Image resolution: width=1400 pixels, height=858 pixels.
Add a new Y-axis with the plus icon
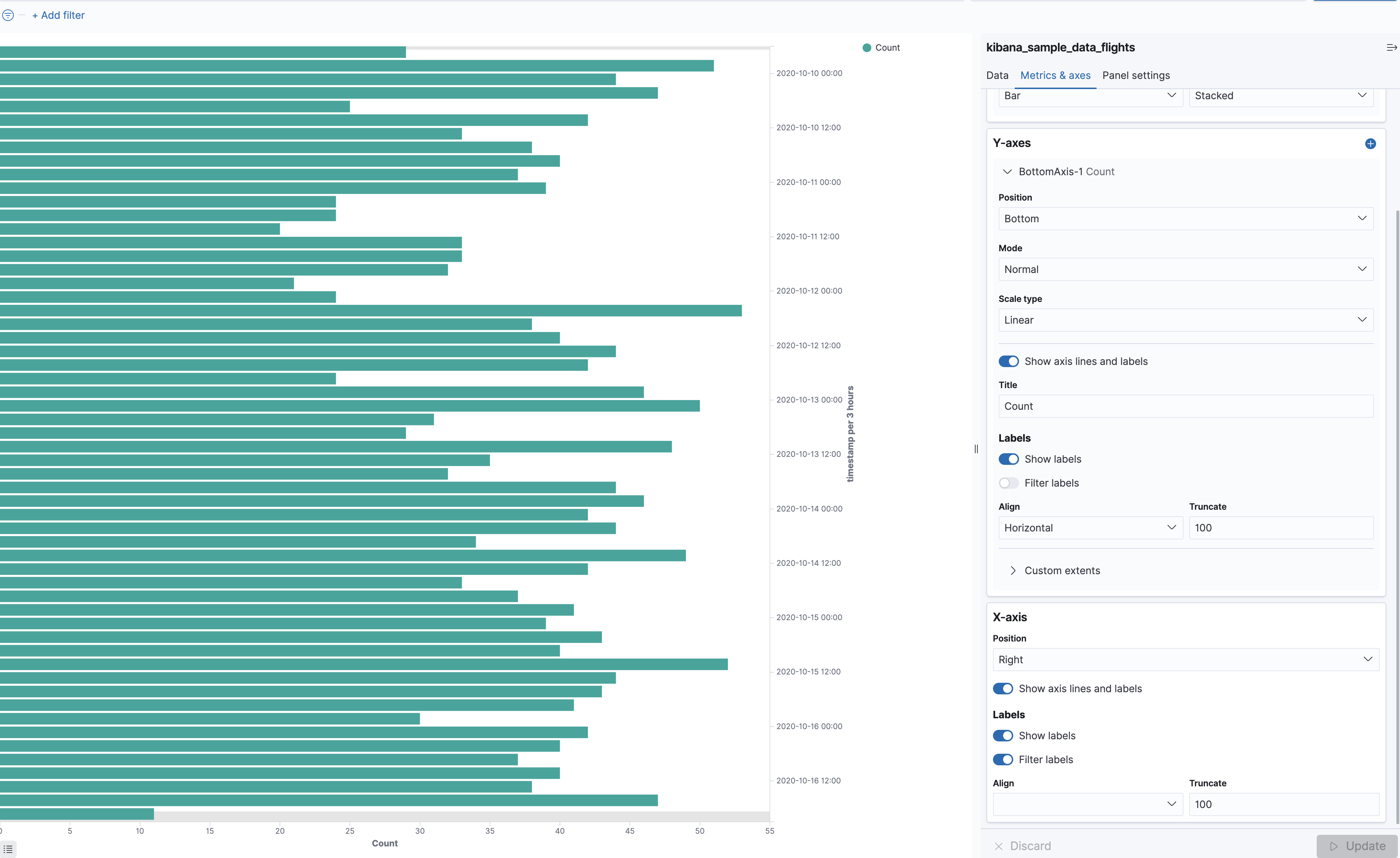(1370, 144)
